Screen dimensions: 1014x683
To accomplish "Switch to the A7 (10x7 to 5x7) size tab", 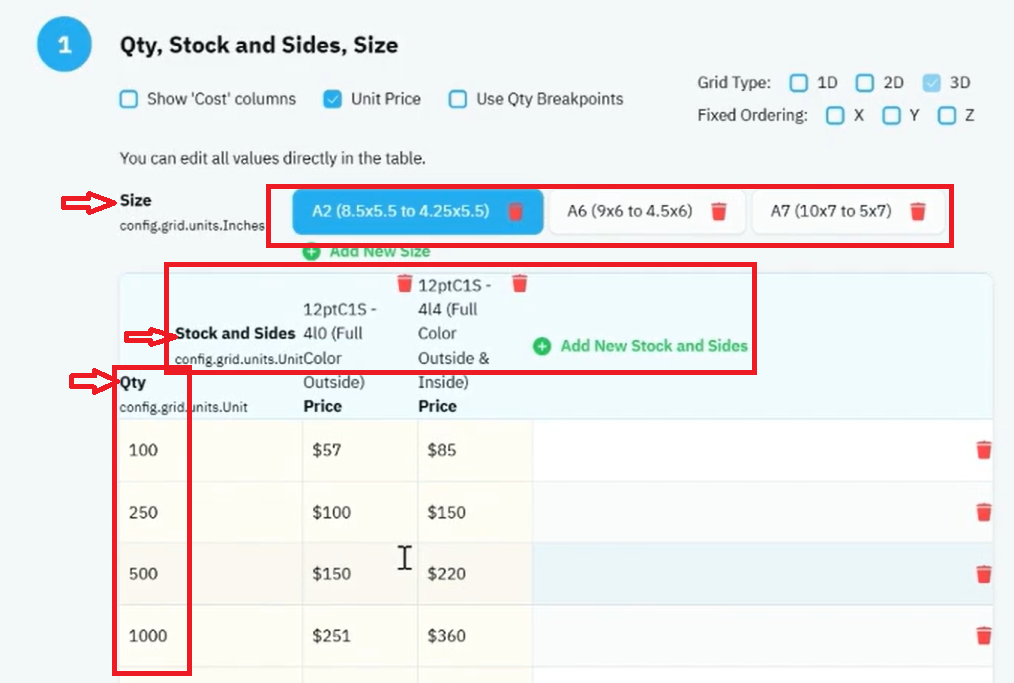I will [831, 211].
